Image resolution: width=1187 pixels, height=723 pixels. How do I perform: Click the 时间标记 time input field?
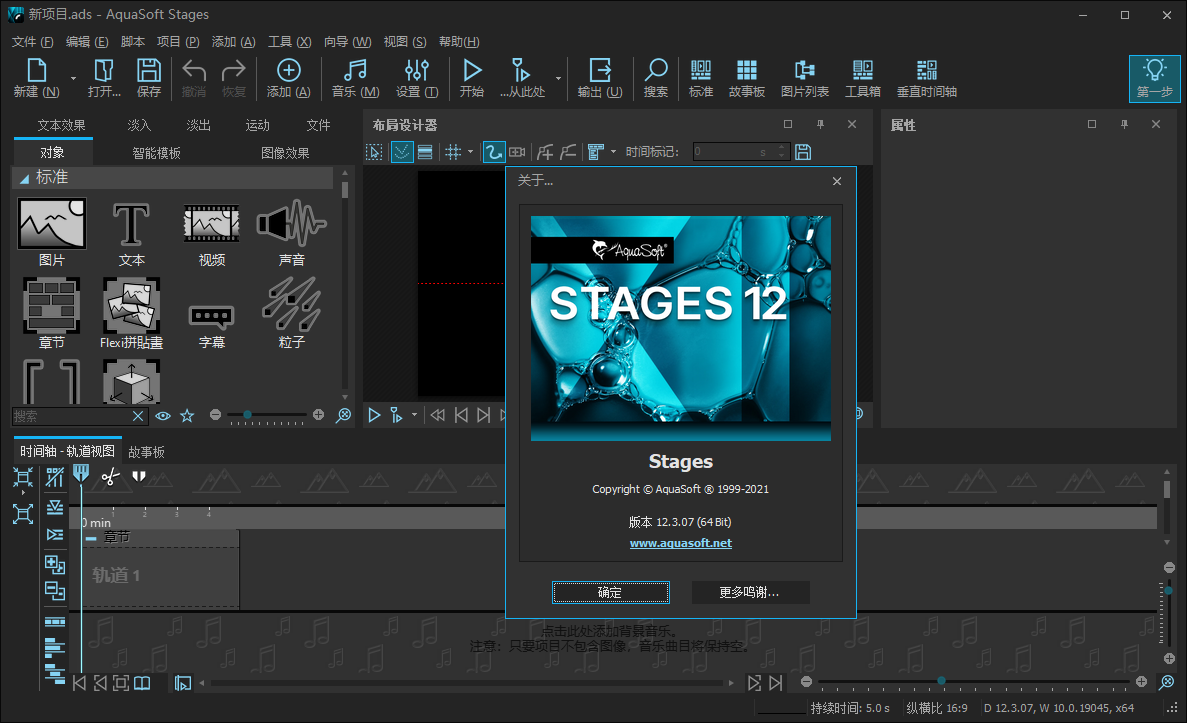point(734,152)
